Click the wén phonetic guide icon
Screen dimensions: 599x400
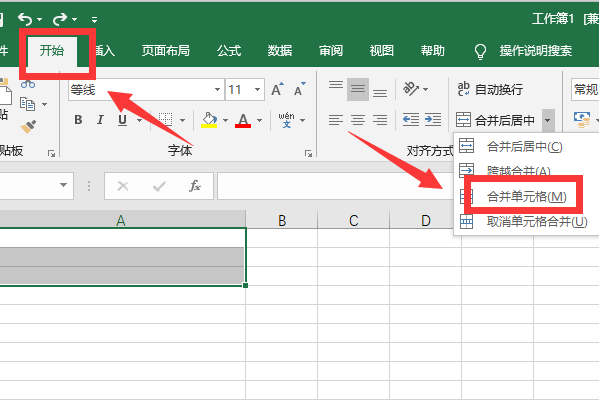(286, 120)
